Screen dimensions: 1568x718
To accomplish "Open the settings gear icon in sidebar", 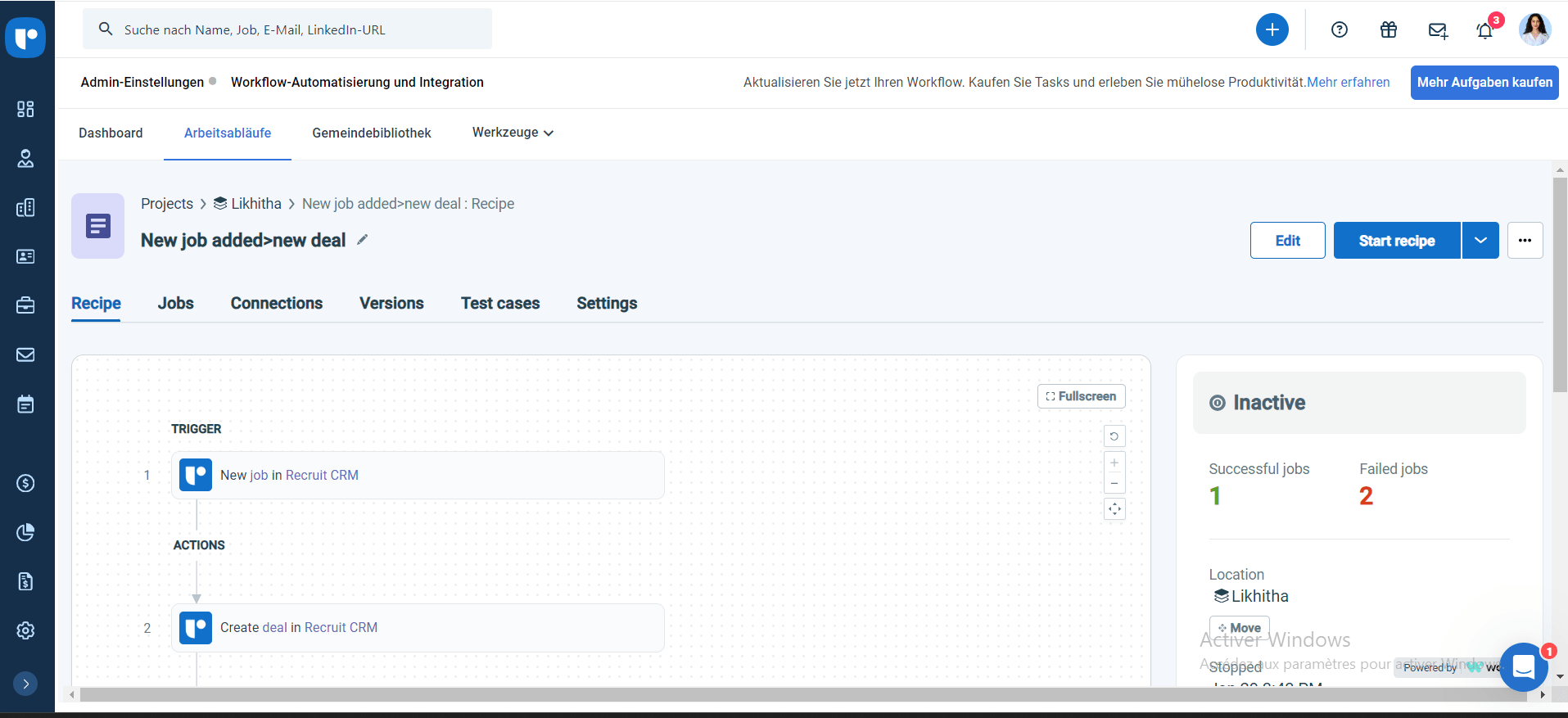I will tap(25, 630).
